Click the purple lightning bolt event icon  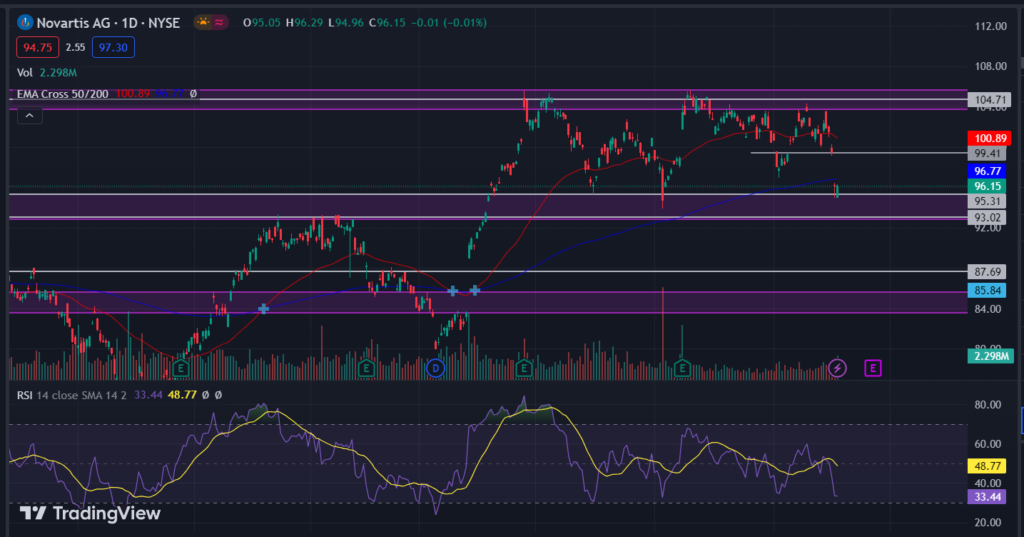pos(837,368)
